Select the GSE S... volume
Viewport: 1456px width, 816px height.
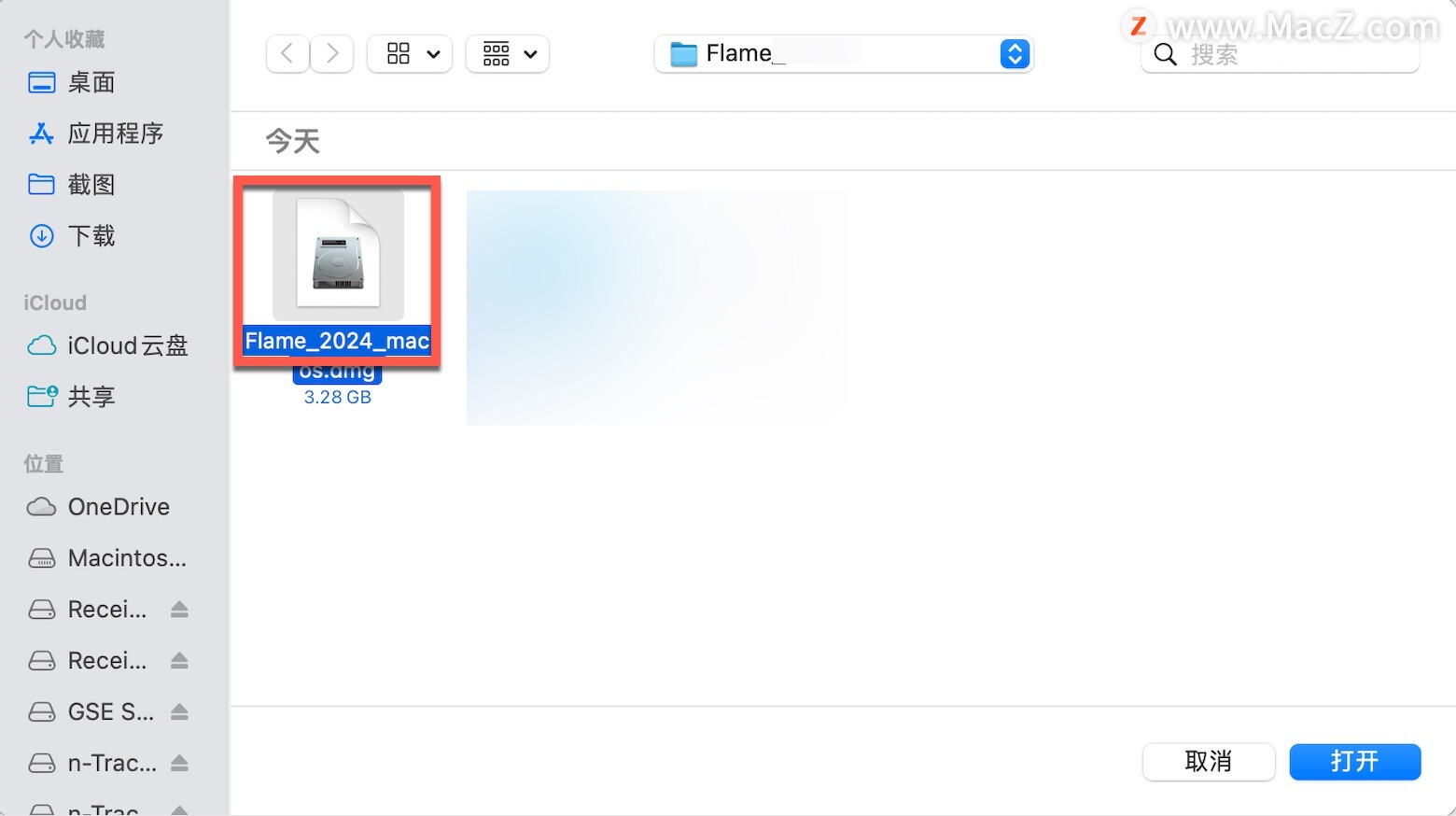(111, 712)
